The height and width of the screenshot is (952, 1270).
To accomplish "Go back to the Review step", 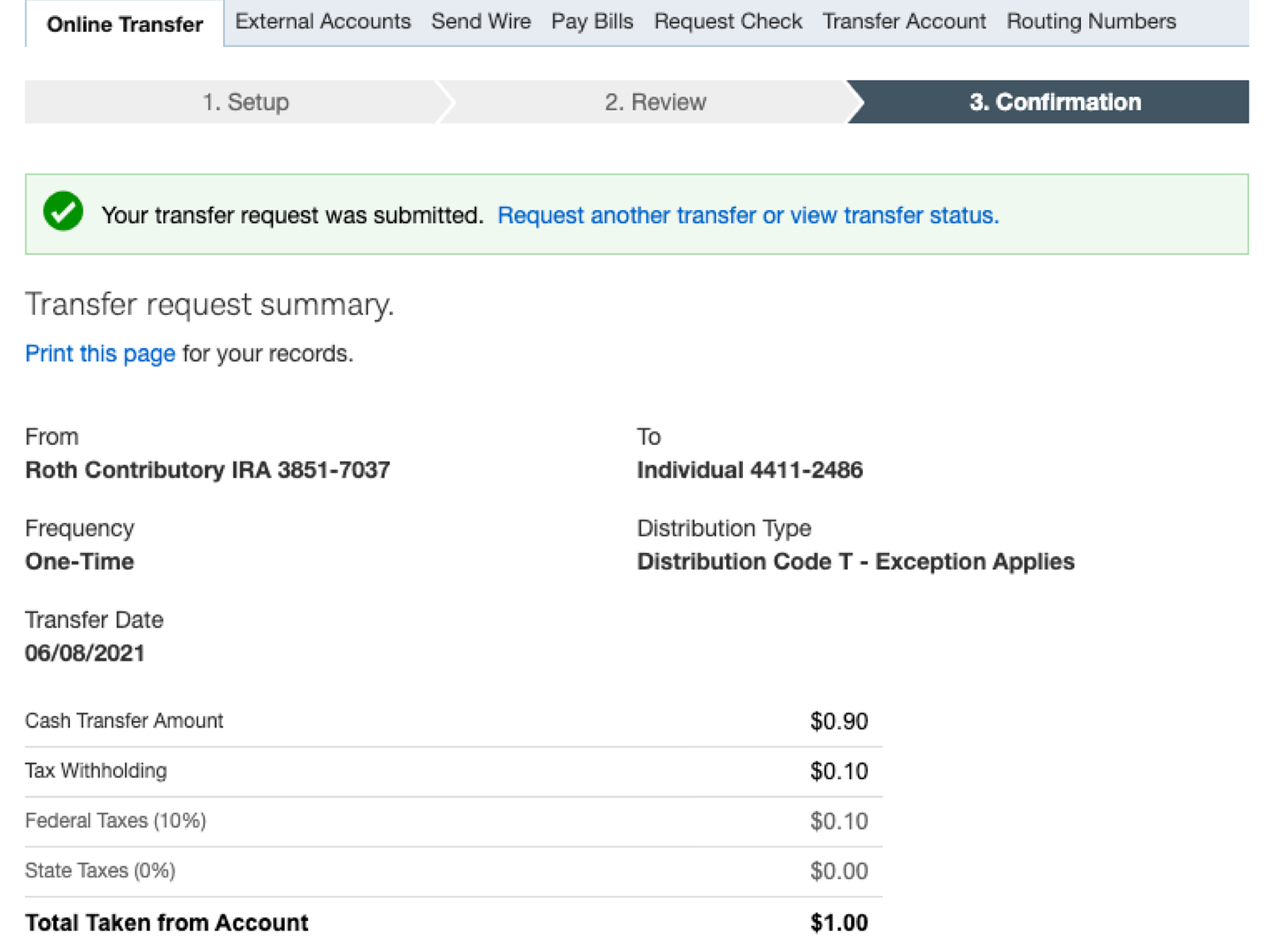I will point(655,102).
